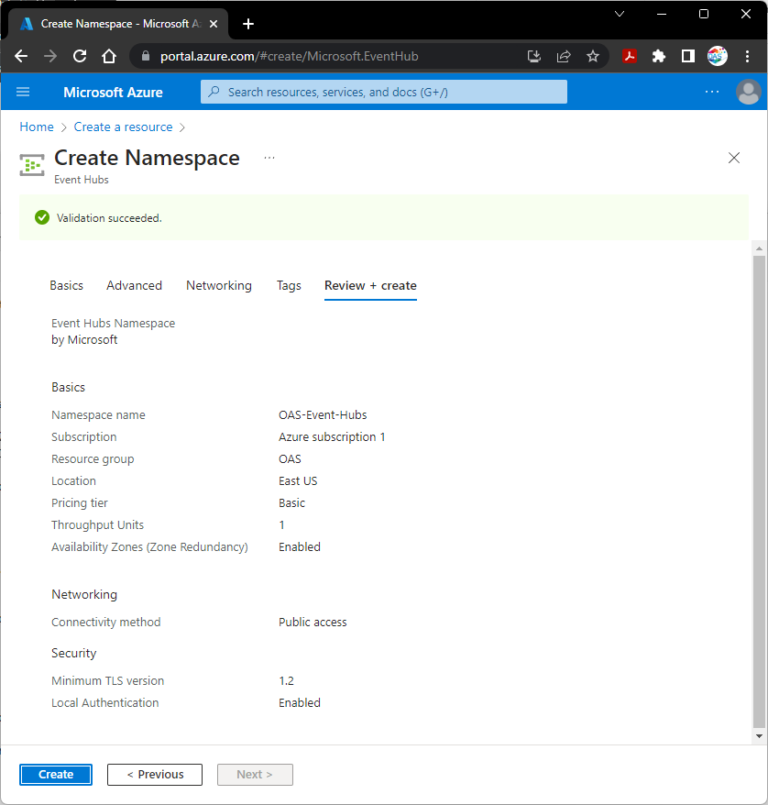This screenshot has height=805, width=768.
Task: Select the Advanced tab
Action: [x=134, y=285]
